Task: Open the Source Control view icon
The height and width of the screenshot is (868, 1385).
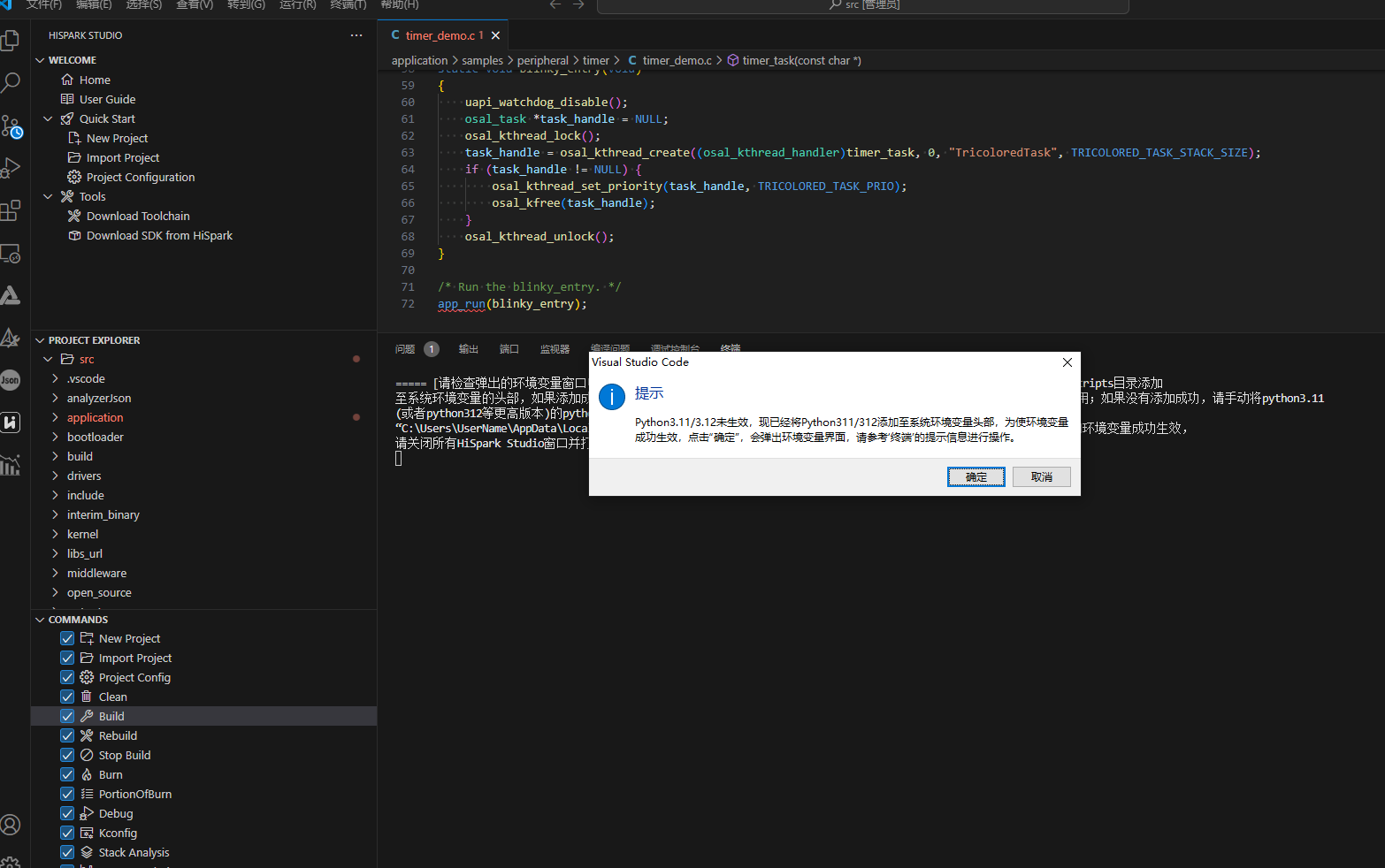Action: [11, 126]
